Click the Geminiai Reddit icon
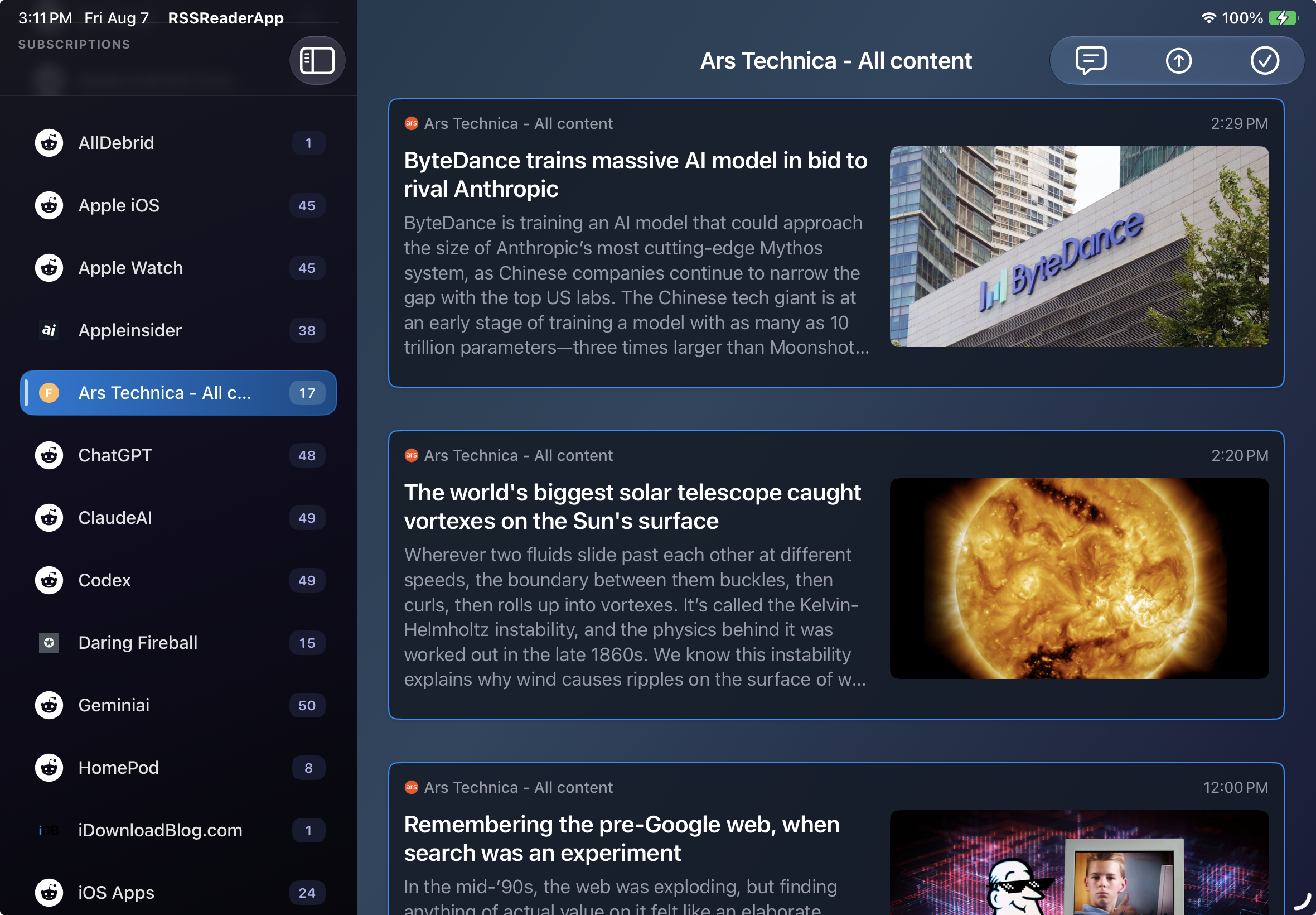The width and height of the screenshot is (1316, 915). tap(49, 705)
